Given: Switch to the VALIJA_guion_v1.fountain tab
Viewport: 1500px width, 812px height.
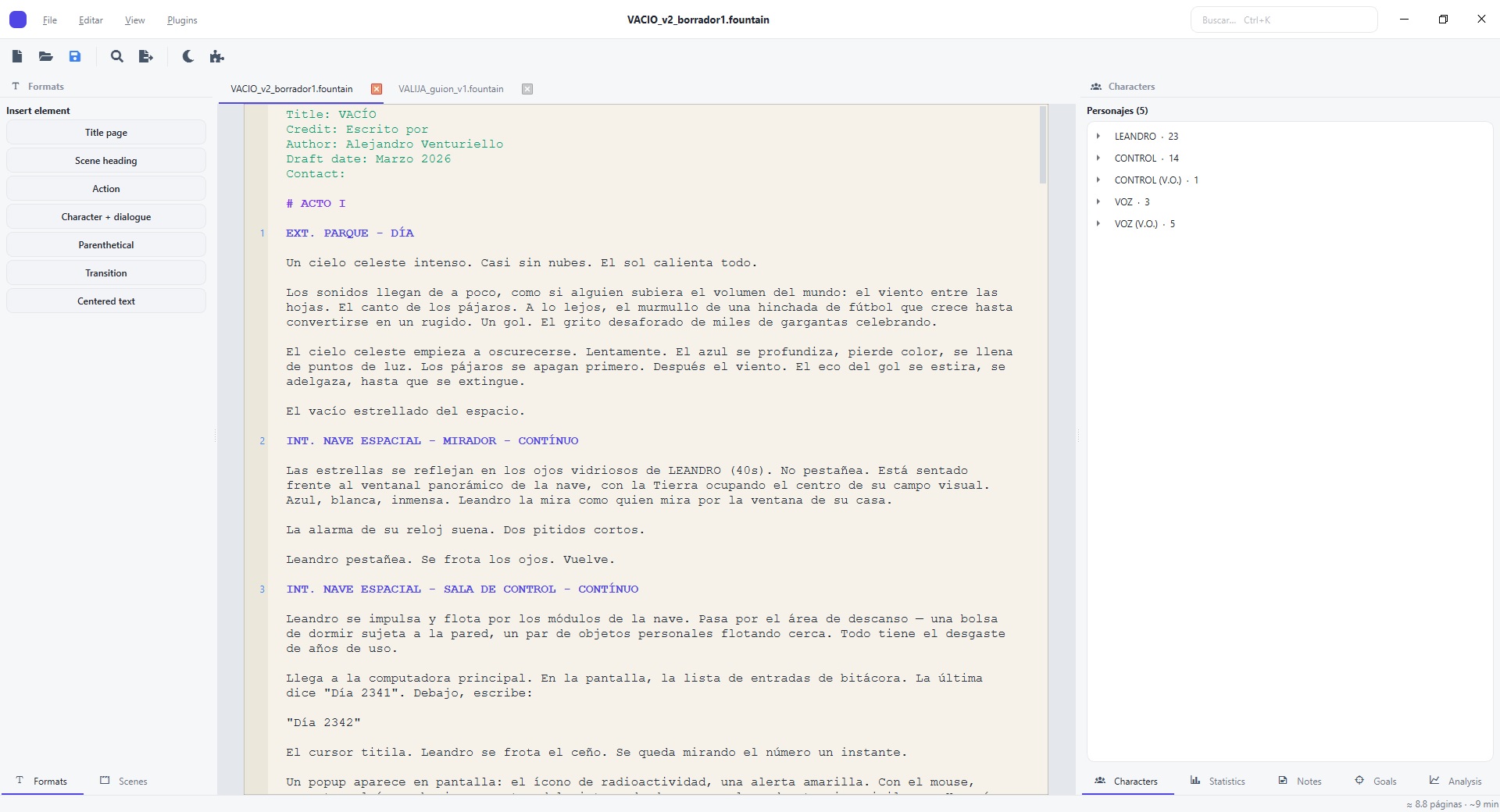Looking at the screenshot, I should [451, 89].
